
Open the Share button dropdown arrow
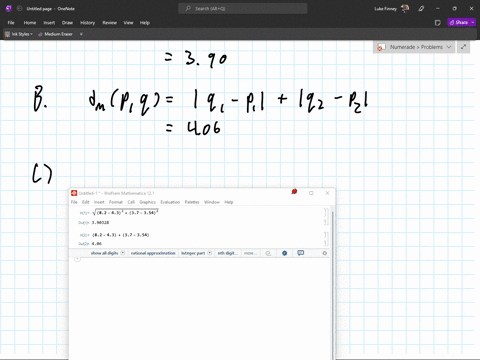(x=473, y=22)
